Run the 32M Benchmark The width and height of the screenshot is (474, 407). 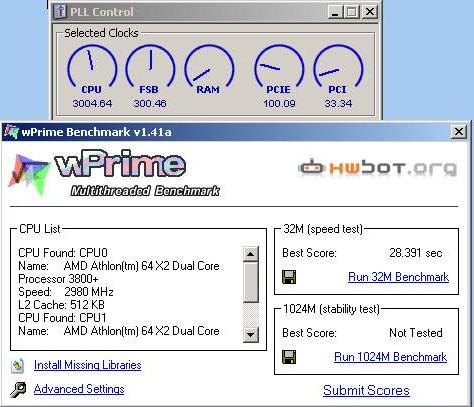point(398,277)
